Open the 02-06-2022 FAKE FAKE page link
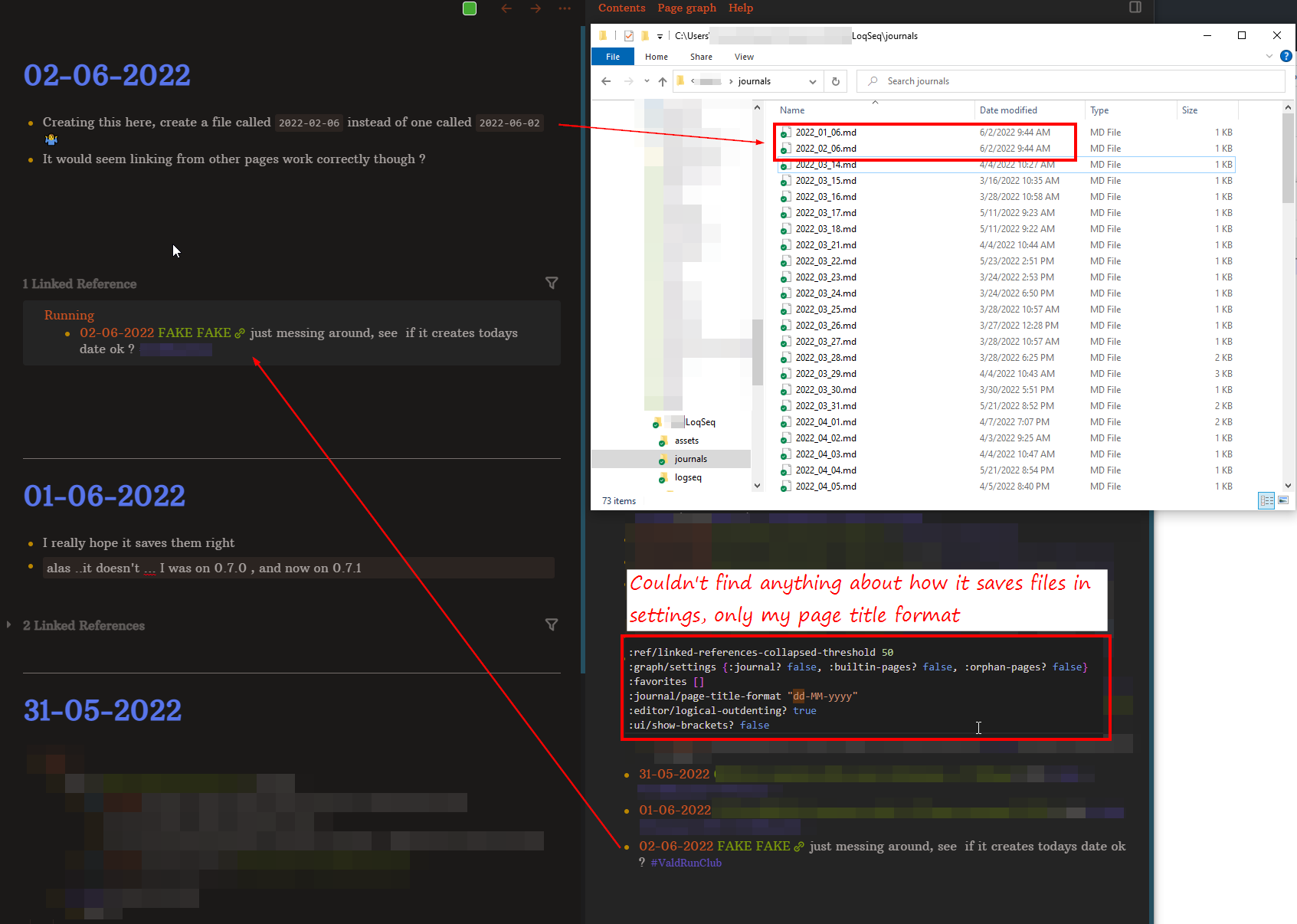Image resolution: width=1297 pixels, height=924 pixels. 153,333
